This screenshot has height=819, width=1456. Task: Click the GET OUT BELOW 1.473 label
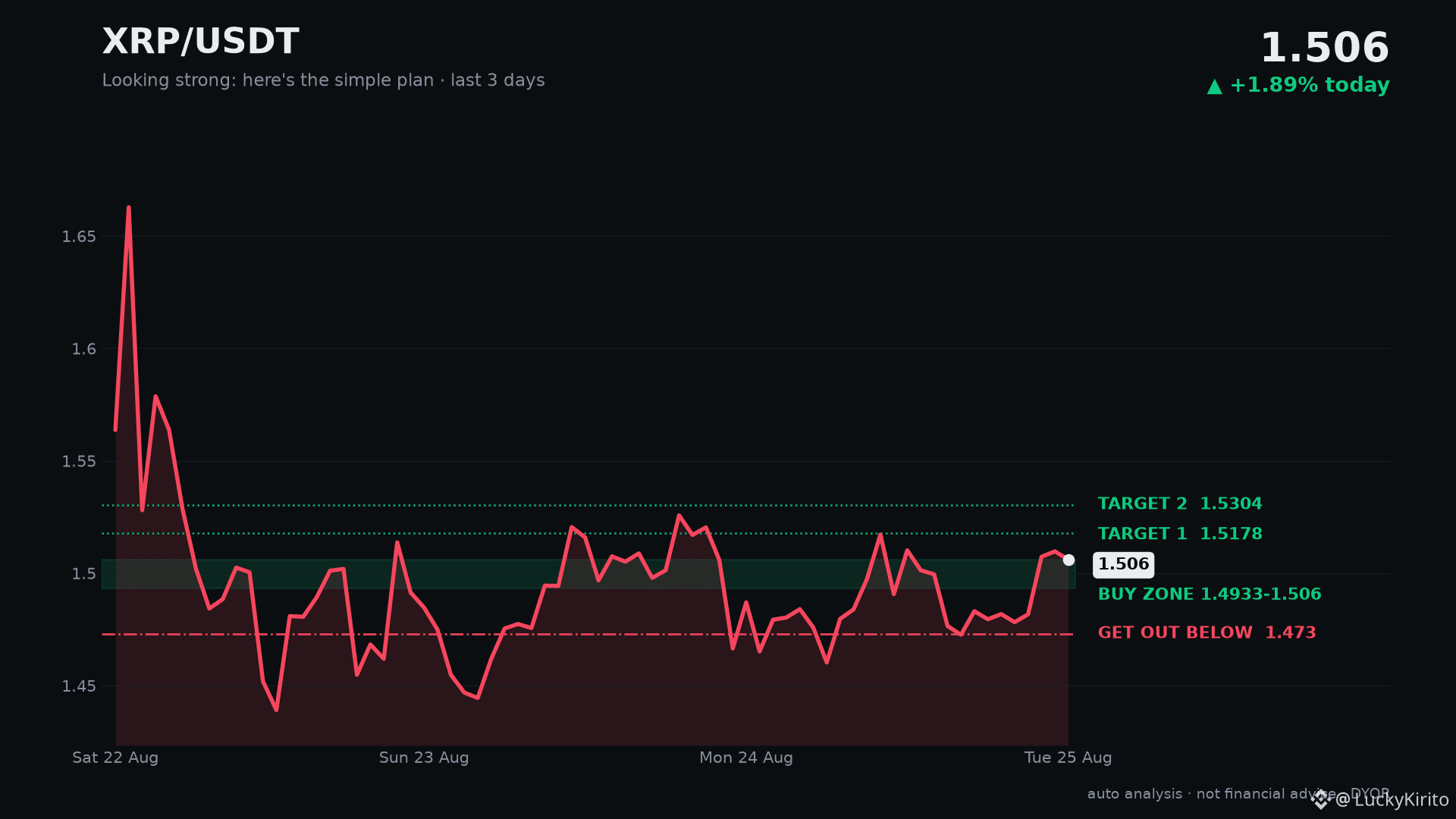click(x=1207, y=632)
